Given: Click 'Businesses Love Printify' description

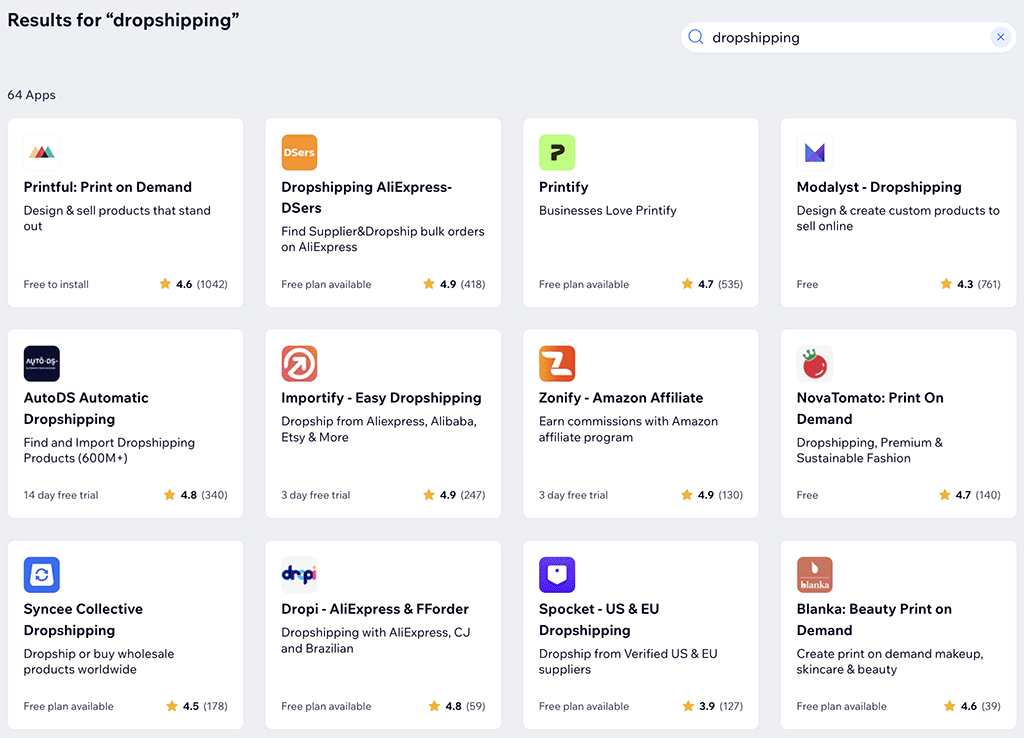Looking at the screenshot, I should click(x=607, y=210).
